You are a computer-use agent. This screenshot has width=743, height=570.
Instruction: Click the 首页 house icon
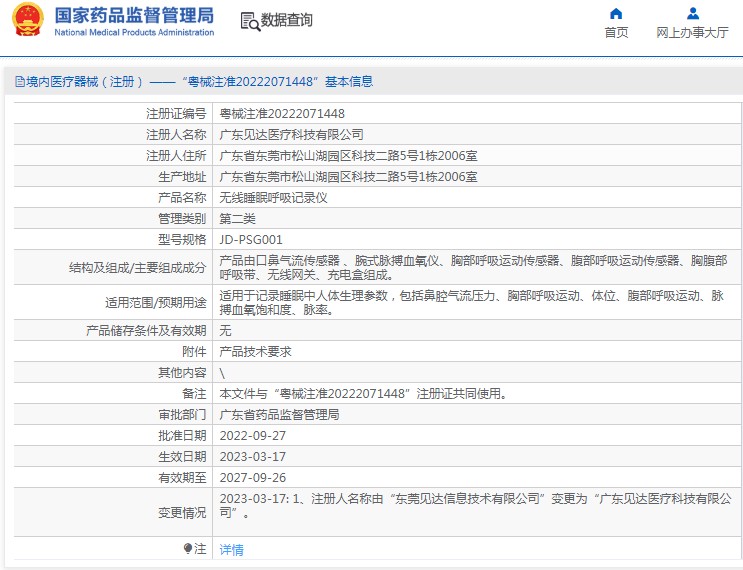click(x=616, y=14)
